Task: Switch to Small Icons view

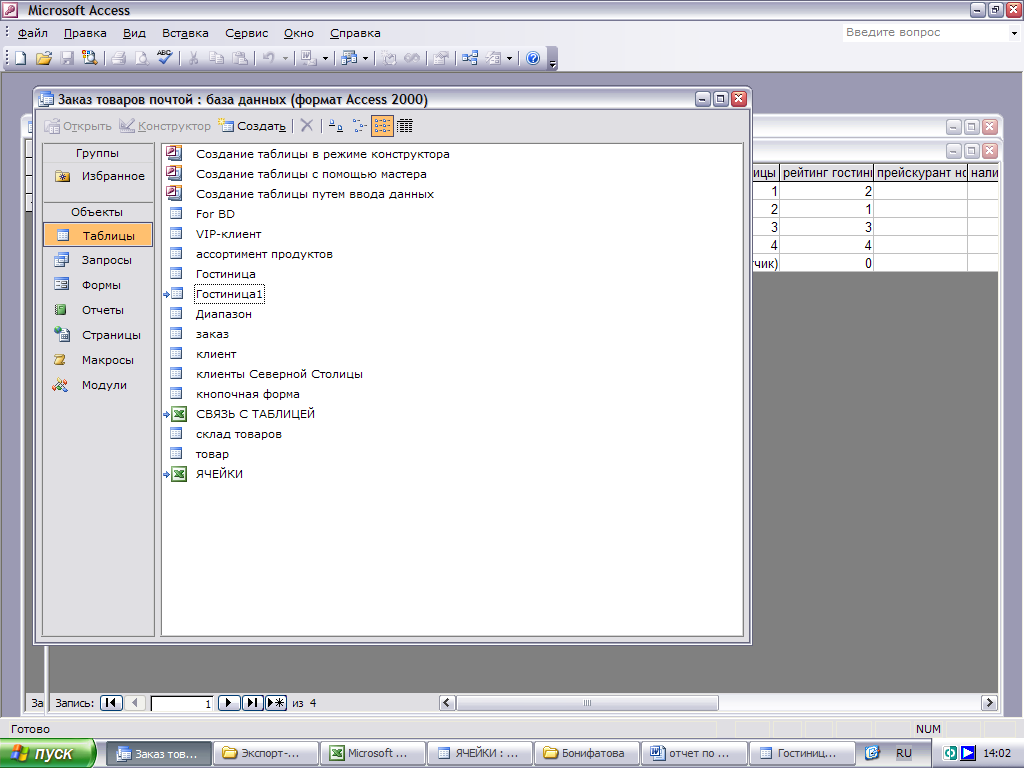Action: [359, 125]
